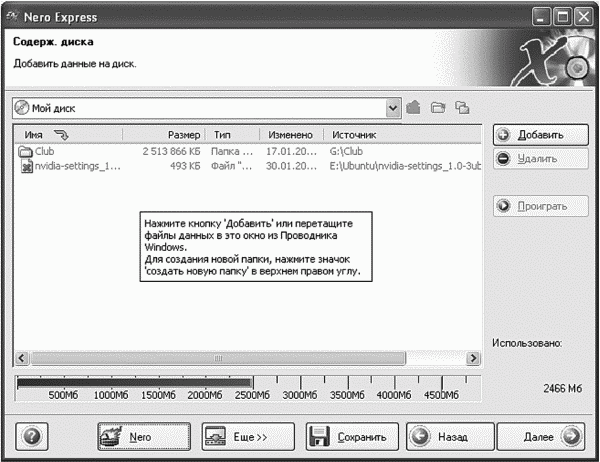
Task: Click the 493 КБ size cell
Action: click(x=185, y=166)
